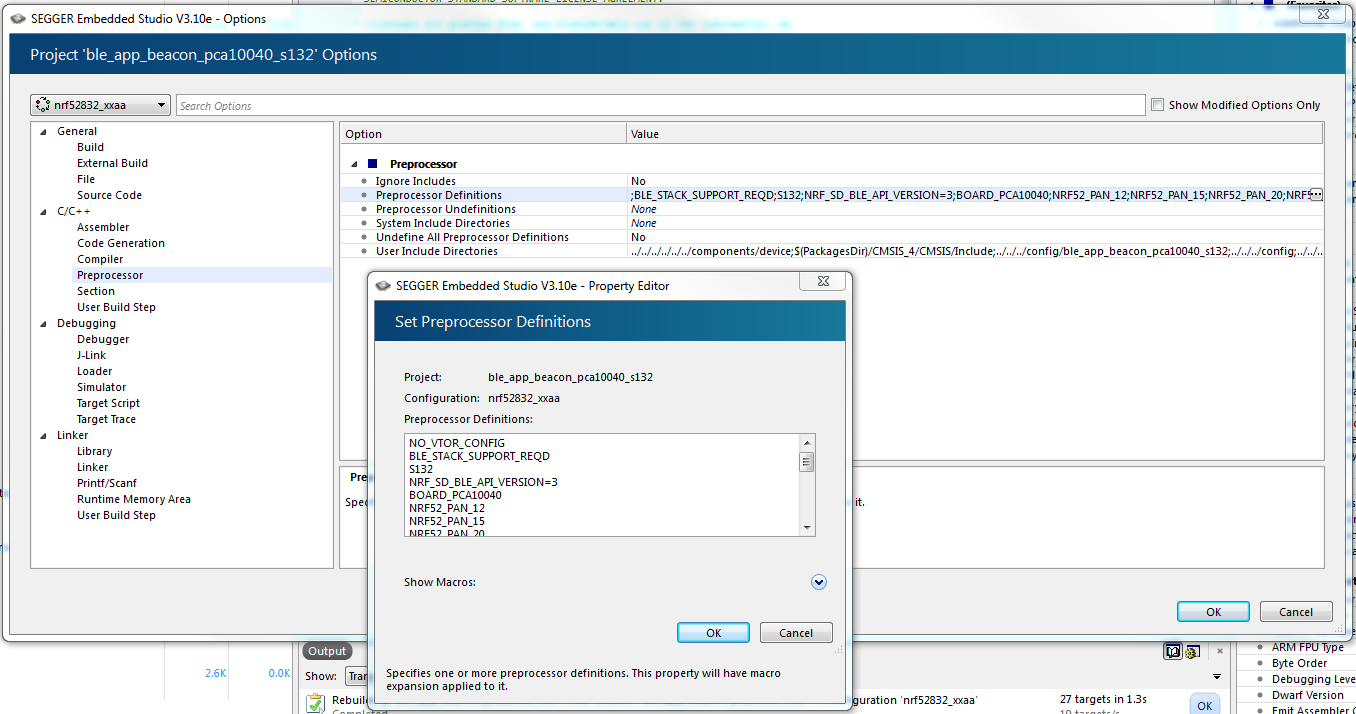
Task: Click the Option column header
Action: point(483,134)
